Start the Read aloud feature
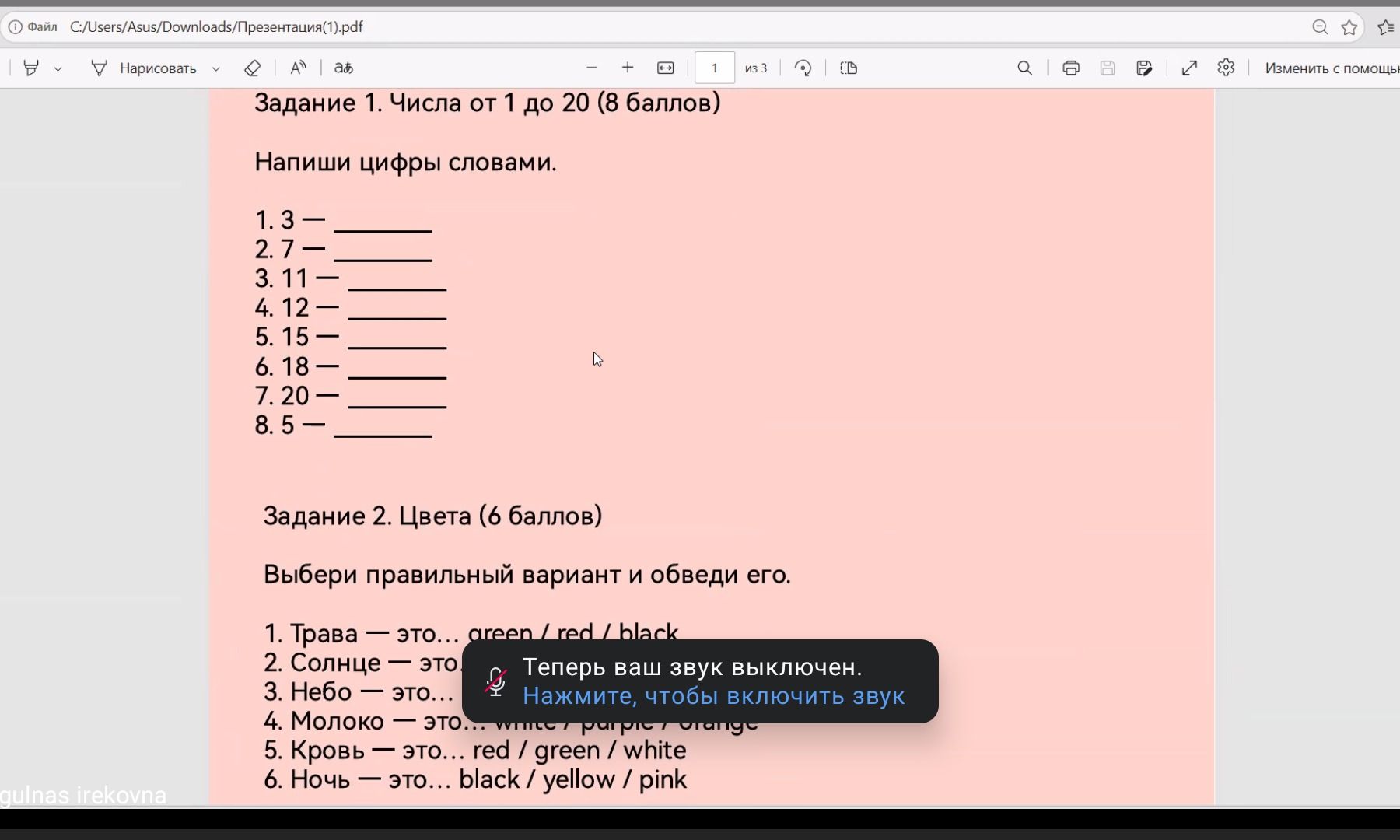This screenshot has height=840, width=1400. coord(298,68)
